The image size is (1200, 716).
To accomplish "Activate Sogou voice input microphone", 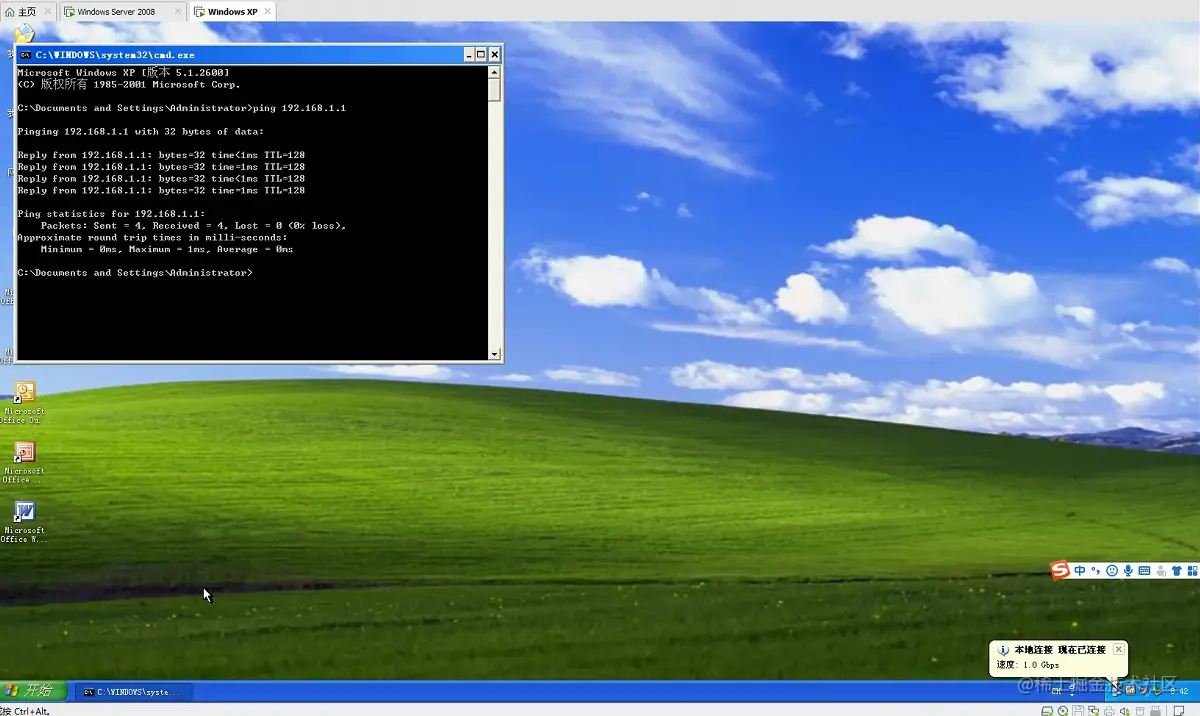I will [x=1128, y=570].
